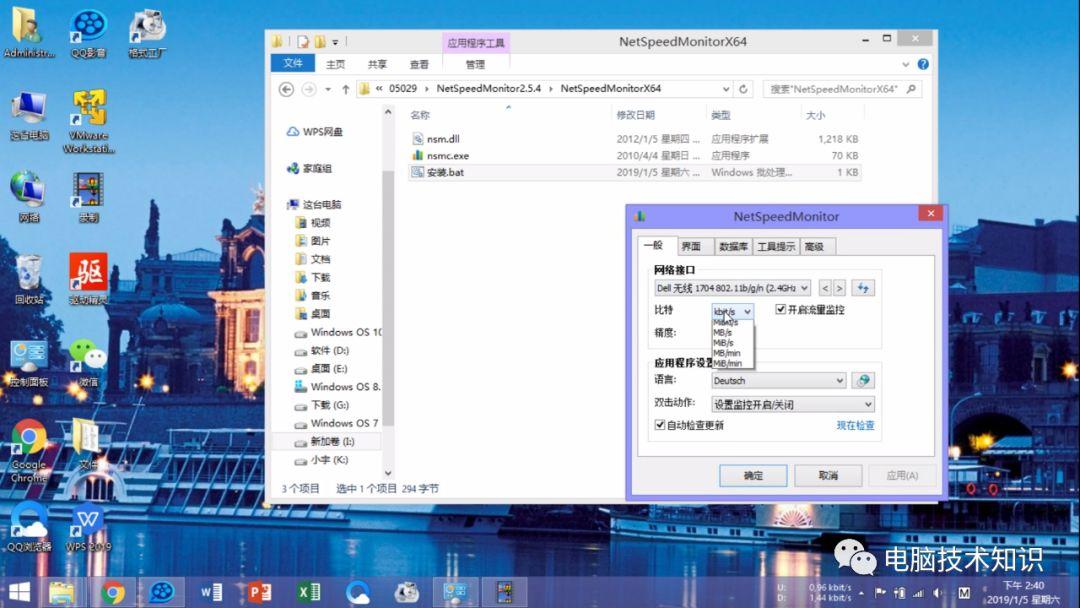Switch to the 界面 tab

(x=691, y=247)
